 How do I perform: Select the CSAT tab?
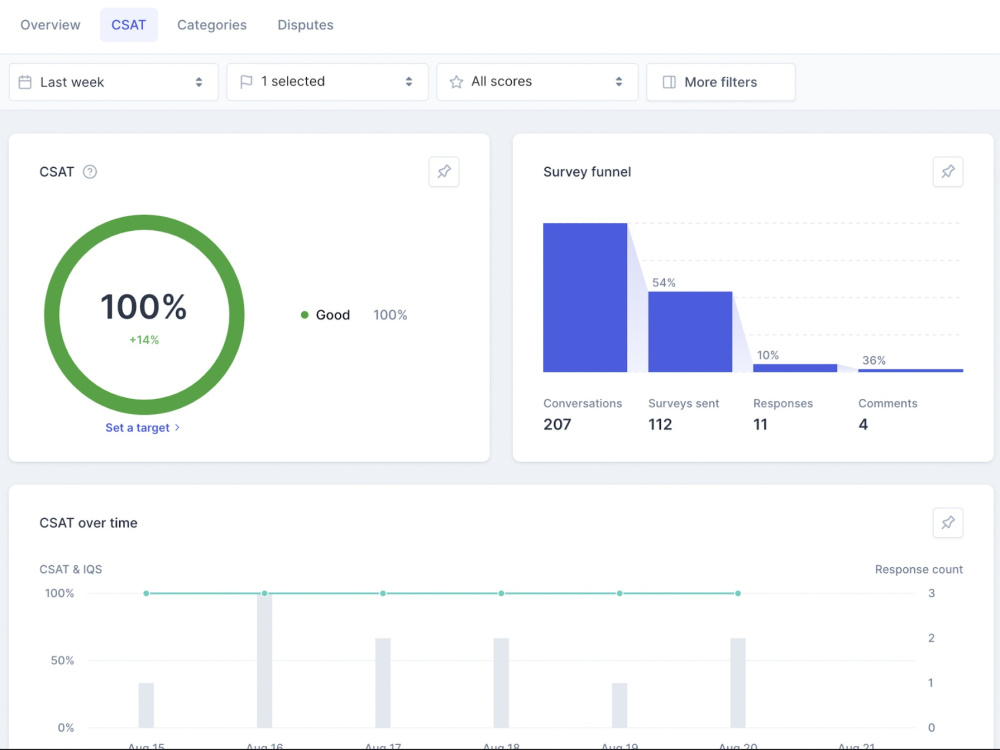129,25
